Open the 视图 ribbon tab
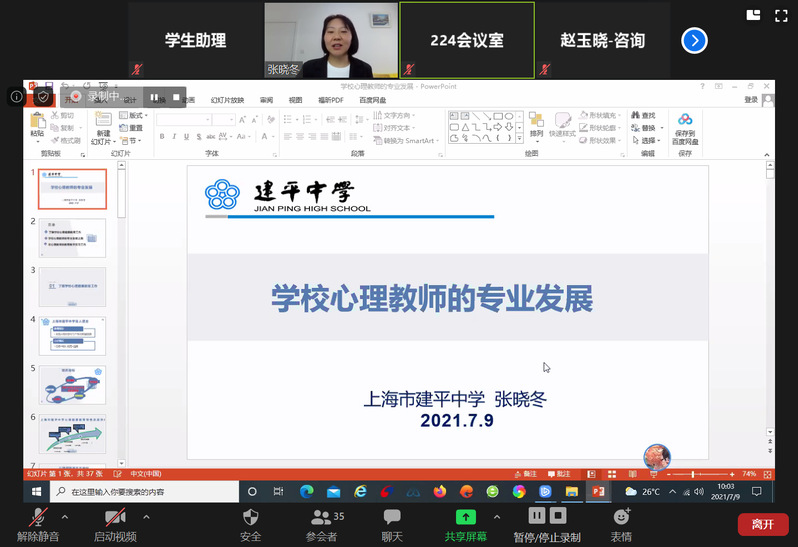Viewport: 798px width, 547px height. point(295,100)
